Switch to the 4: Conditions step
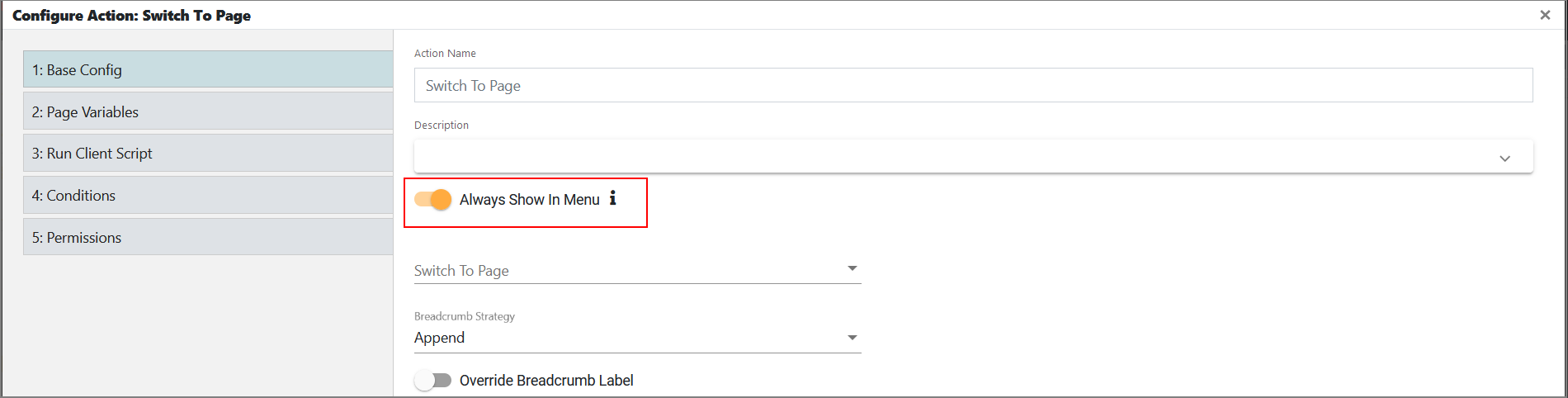The height and width of the screenshot is (398, 1568). (208, 195)
